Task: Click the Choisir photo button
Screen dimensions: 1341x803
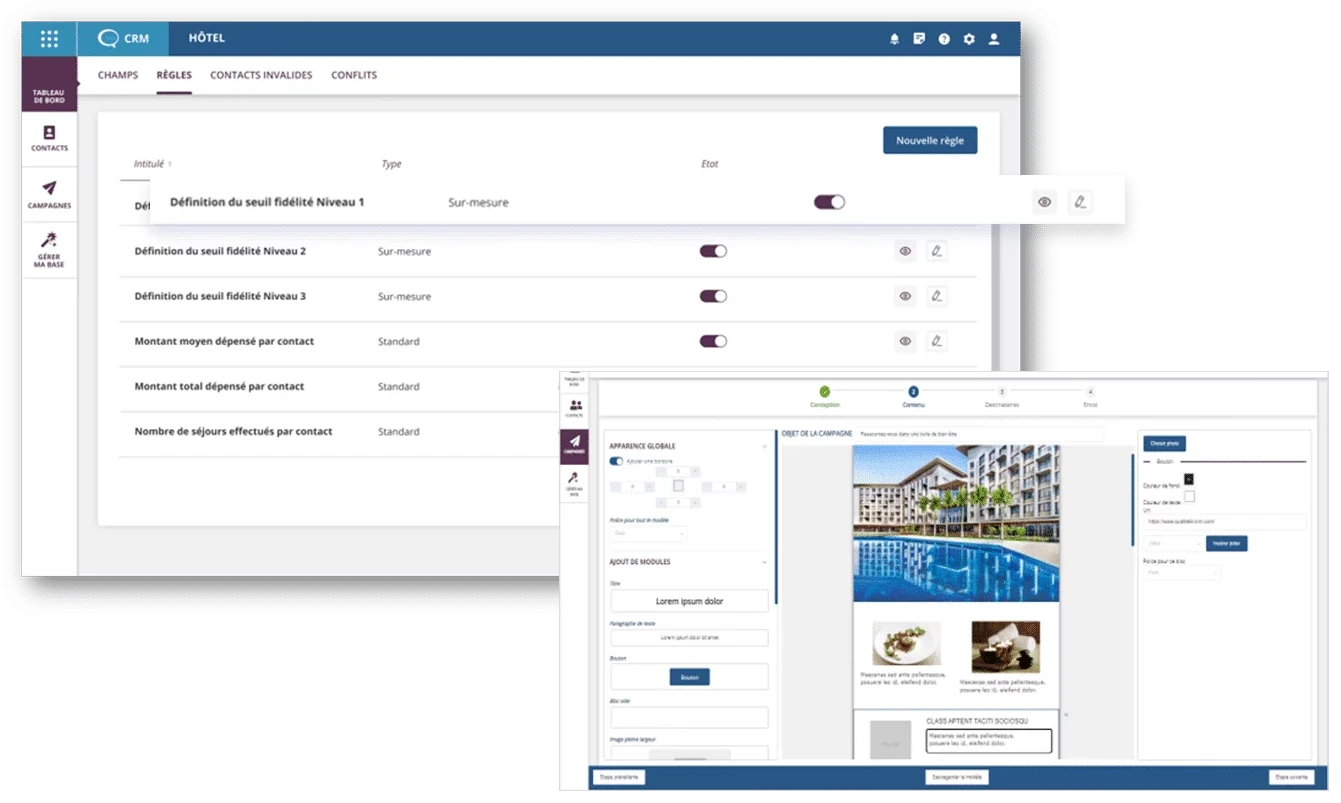Action: point(1165,443)
